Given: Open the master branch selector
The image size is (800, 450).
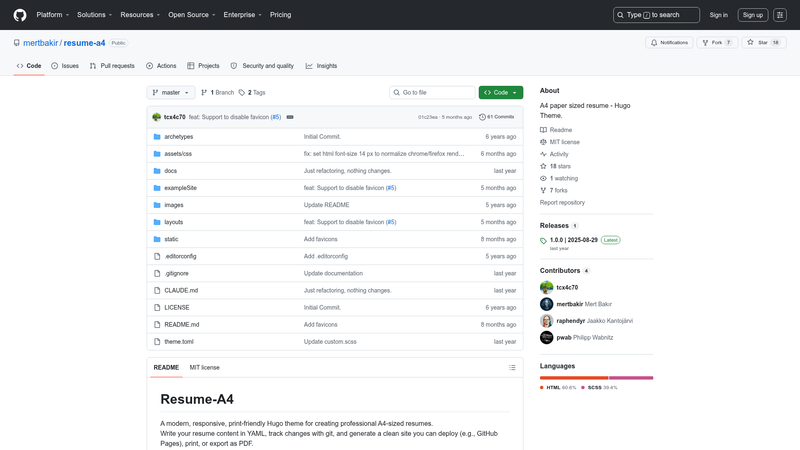Looking at the screenshot, I should 171,92.
